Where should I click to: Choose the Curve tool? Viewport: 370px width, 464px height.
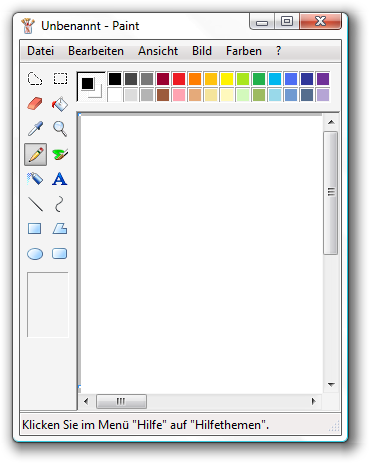pos(60,204)
